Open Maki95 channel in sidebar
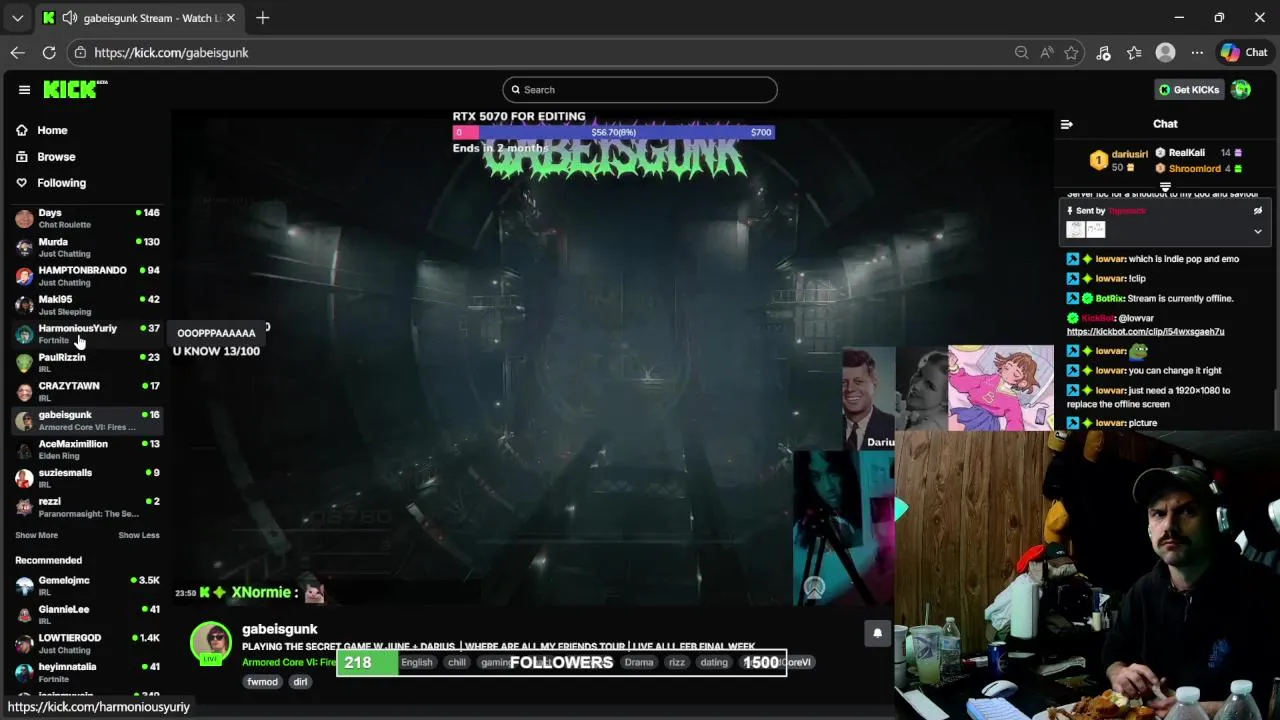Viewport: 1280px width, 720px height. tap(87, 305)
